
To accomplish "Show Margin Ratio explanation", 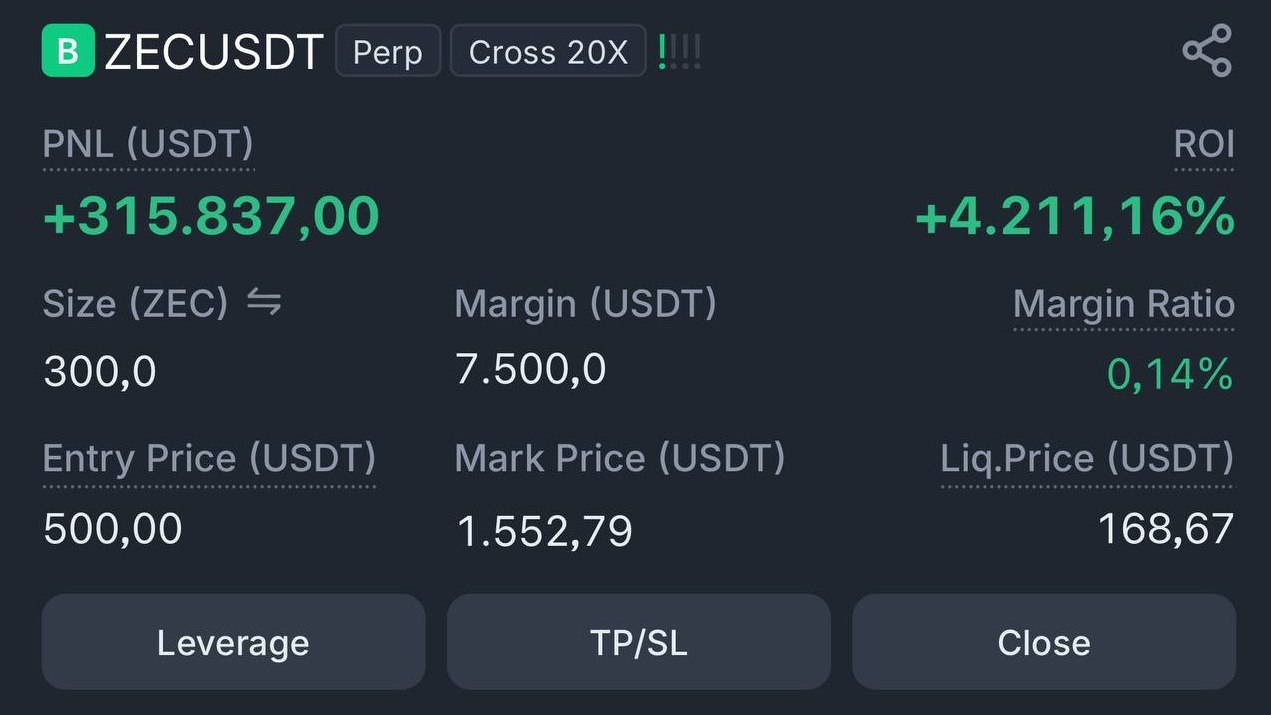I will (1124, 304).
